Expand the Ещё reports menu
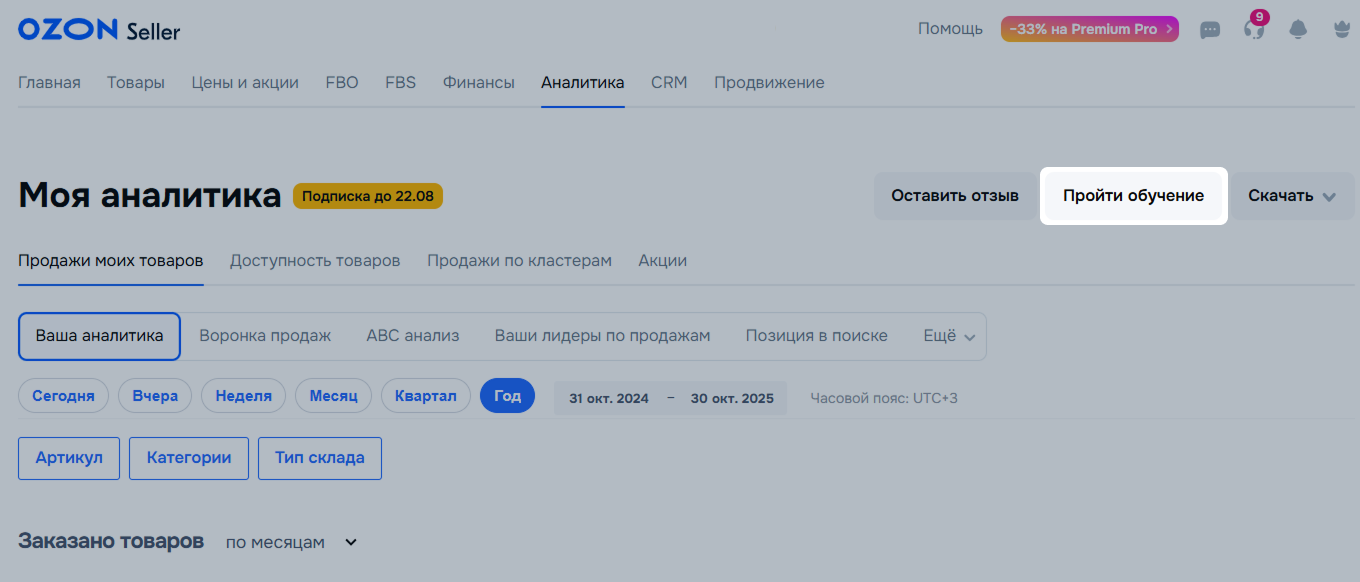The width and height of the screenshot is (1360, 582). point(949,336)
